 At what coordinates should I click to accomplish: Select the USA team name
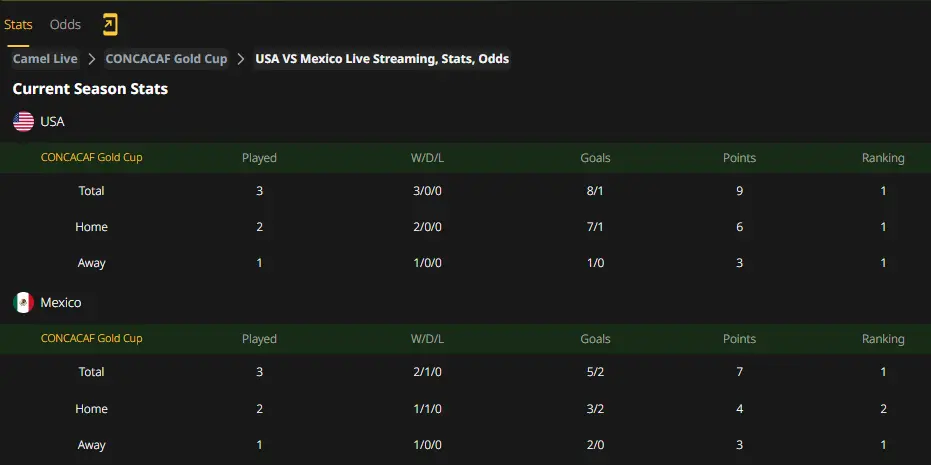[52, 122]
